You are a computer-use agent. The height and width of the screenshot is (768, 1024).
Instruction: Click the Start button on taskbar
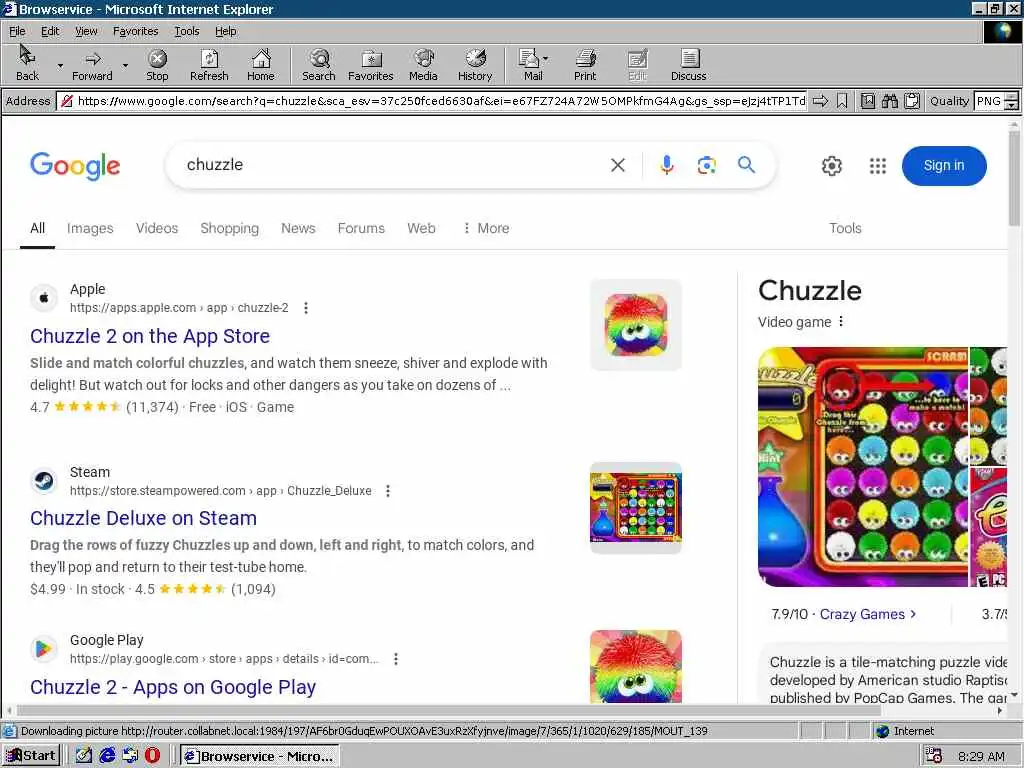click(31, 756)
